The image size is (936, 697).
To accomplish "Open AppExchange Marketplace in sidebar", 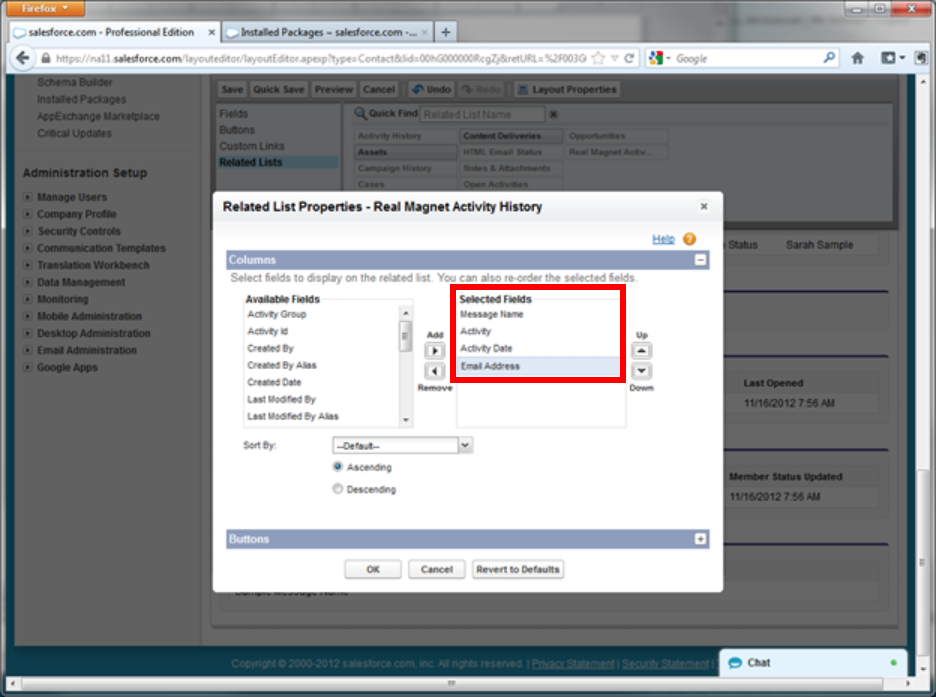I will (x=98, y=116).
